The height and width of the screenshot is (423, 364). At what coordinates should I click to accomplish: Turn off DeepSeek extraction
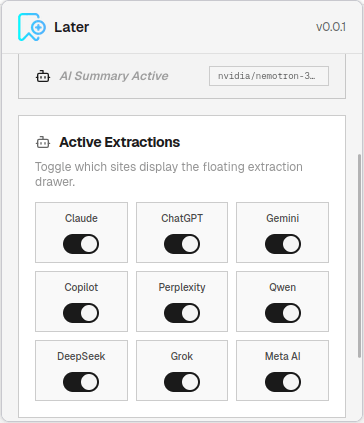[81, 382]
